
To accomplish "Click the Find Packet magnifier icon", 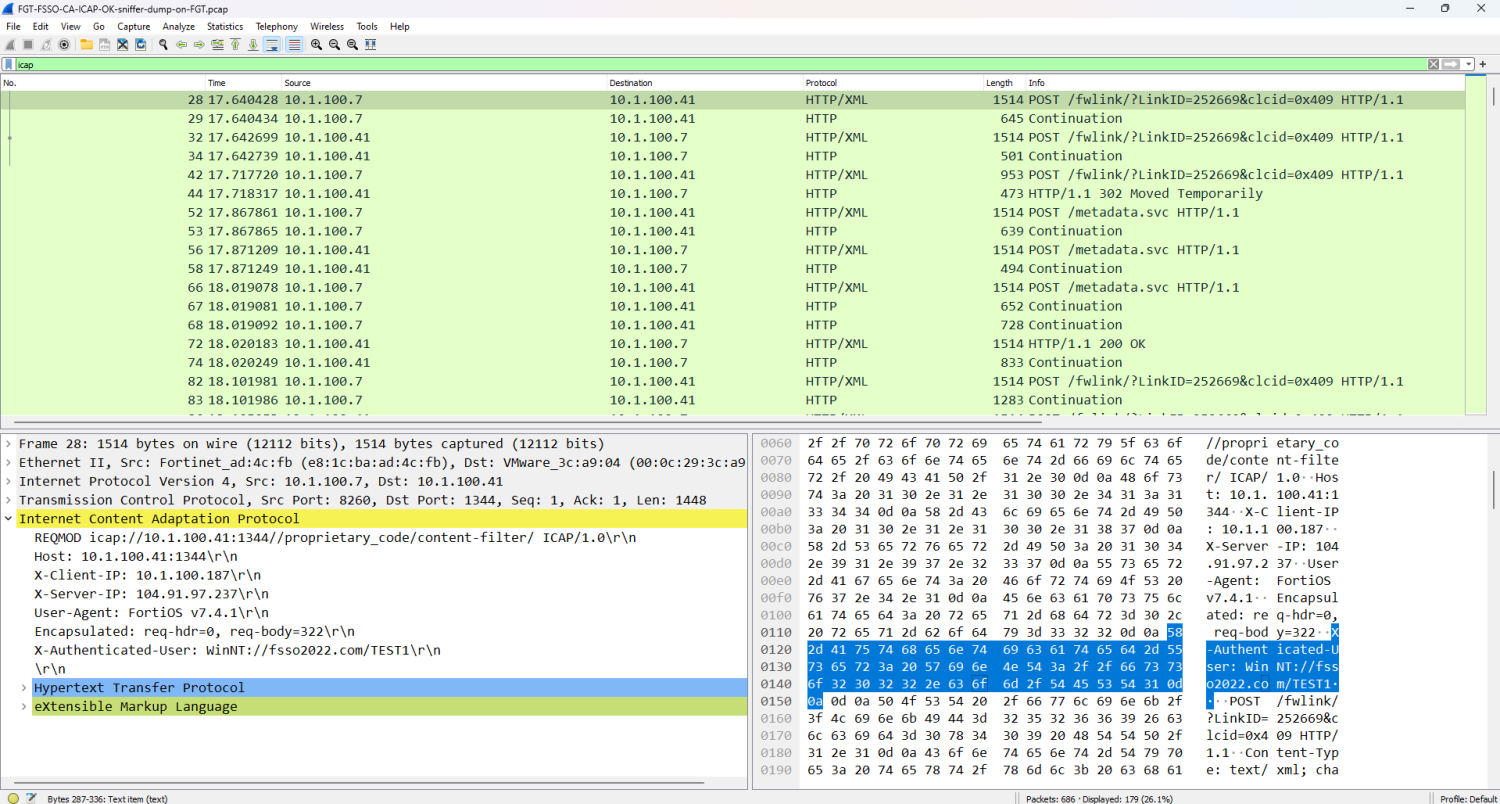I will [163, 45].
